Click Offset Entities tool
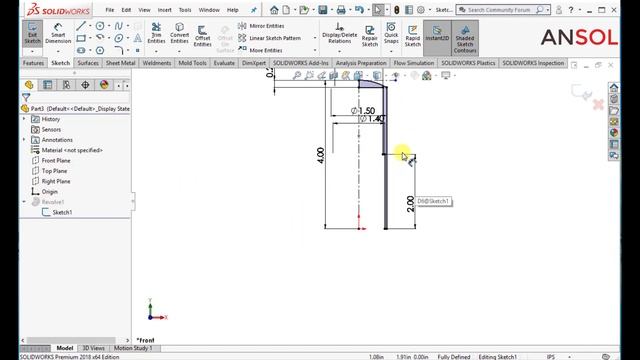Image resolution: width=640 pixels, height=360 pixels. pyautogui.click(x=202, y=36)
